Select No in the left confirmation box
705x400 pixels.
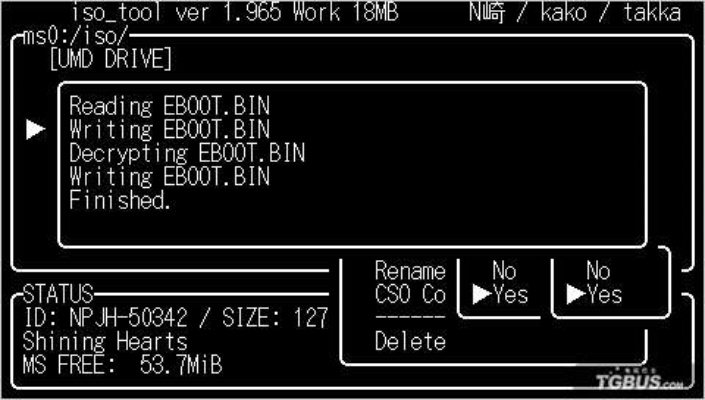pos(504,271)
